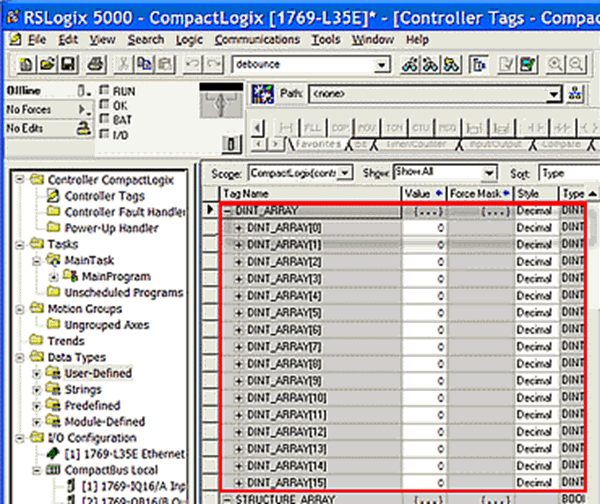Sort by the Tag Name column header
The height and width of the screenshot is (504, 600).
coord(311,194)
